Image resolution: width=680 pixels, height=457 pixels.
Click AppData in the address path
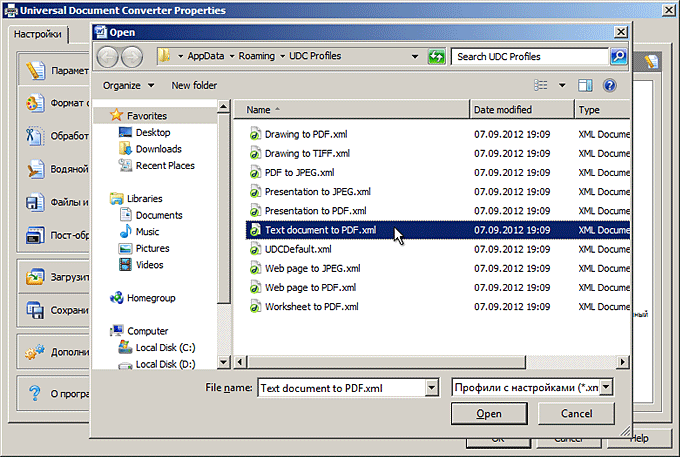206,56
